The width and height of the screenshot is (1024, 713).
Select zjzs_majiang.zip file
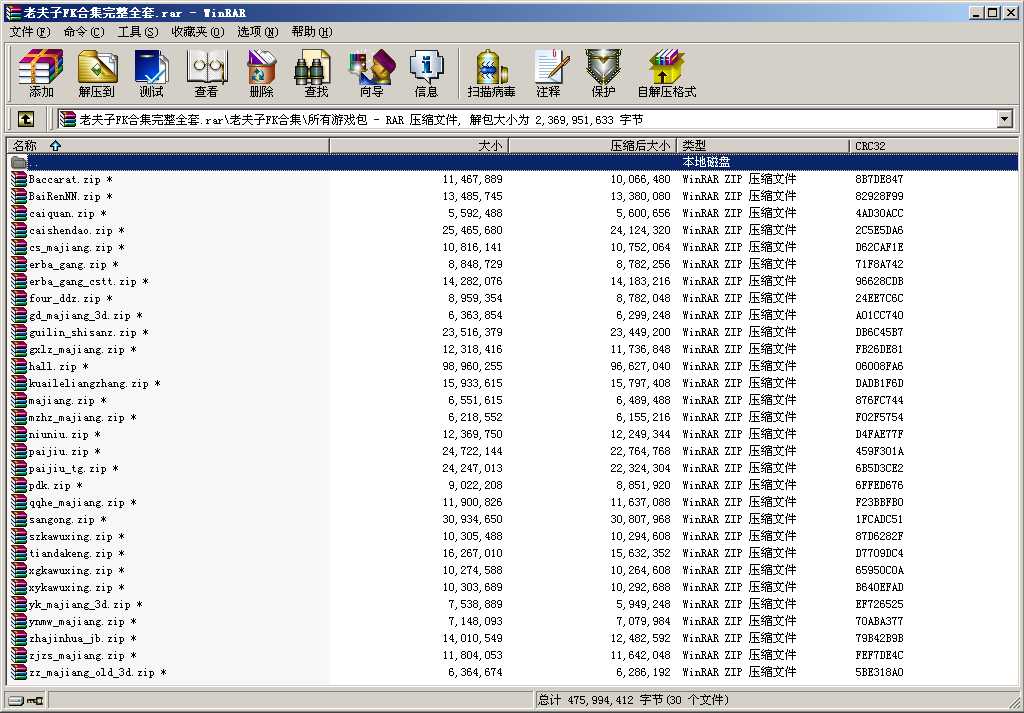(x=83, y=655)
